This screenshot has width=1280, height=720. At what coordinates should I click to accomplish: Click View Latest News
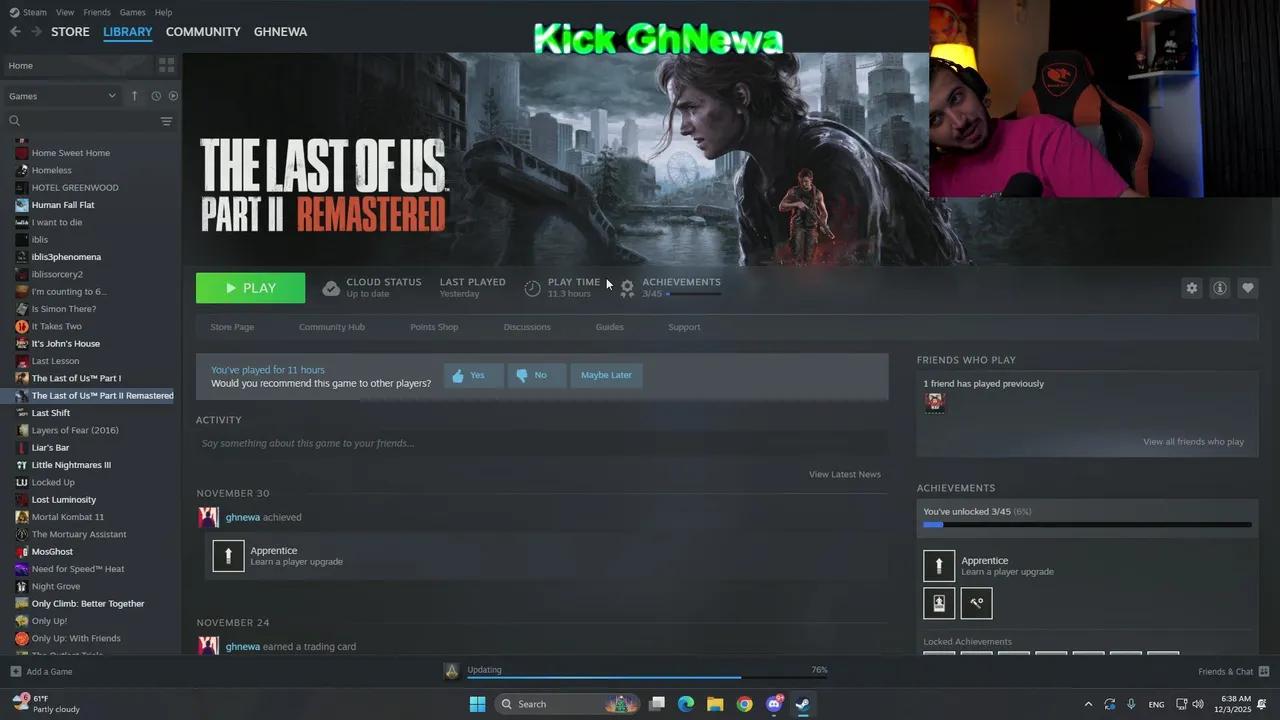tap(845, 474)
